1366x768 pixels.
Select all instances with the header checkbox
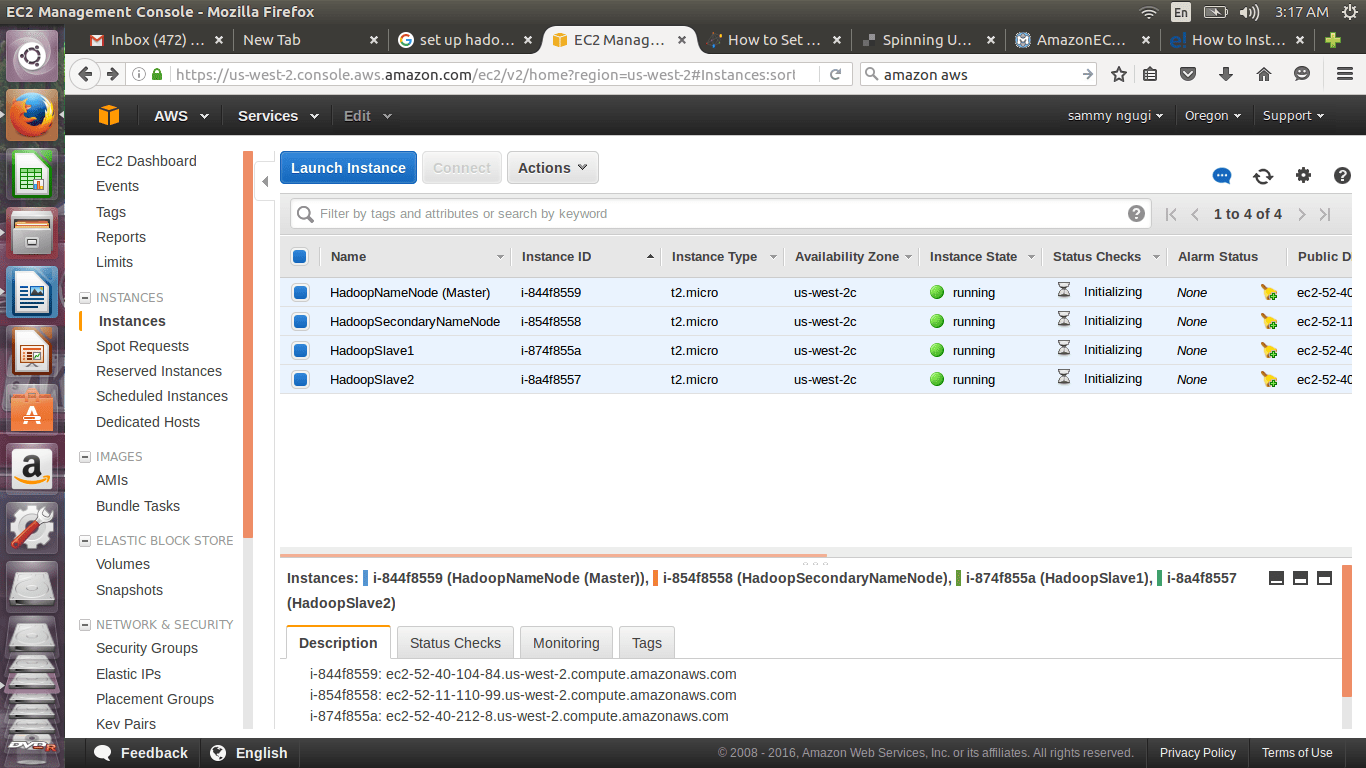pos(299,256)
